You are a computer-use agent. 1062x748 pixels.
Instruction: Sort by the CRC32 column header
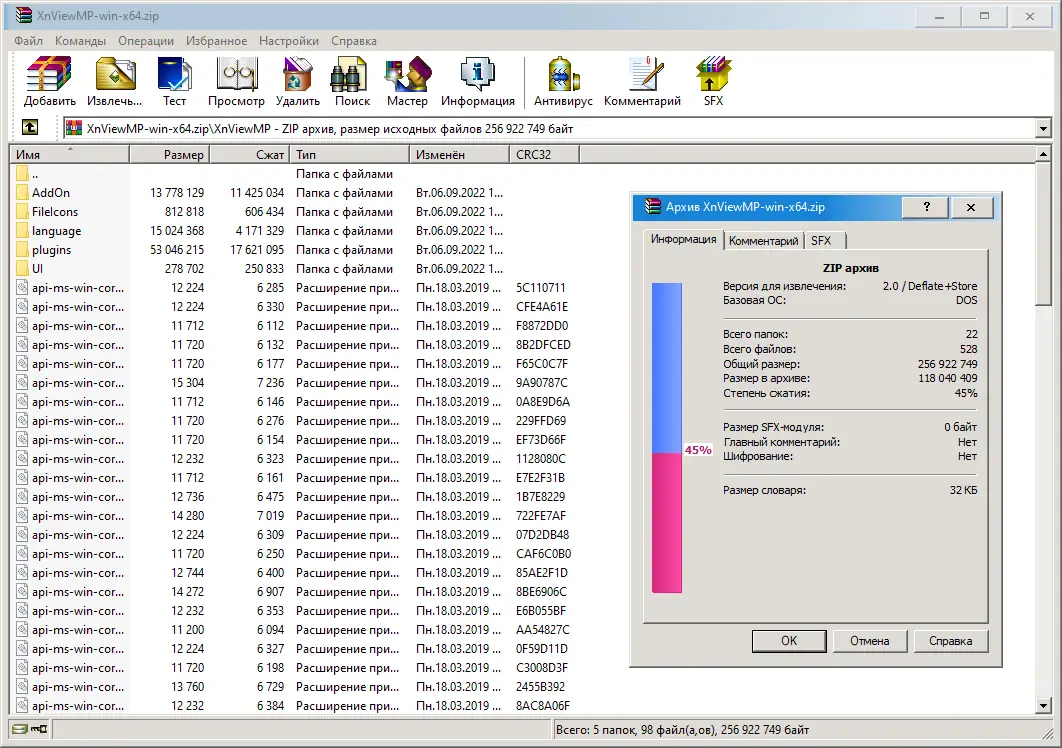coord(545,154)
